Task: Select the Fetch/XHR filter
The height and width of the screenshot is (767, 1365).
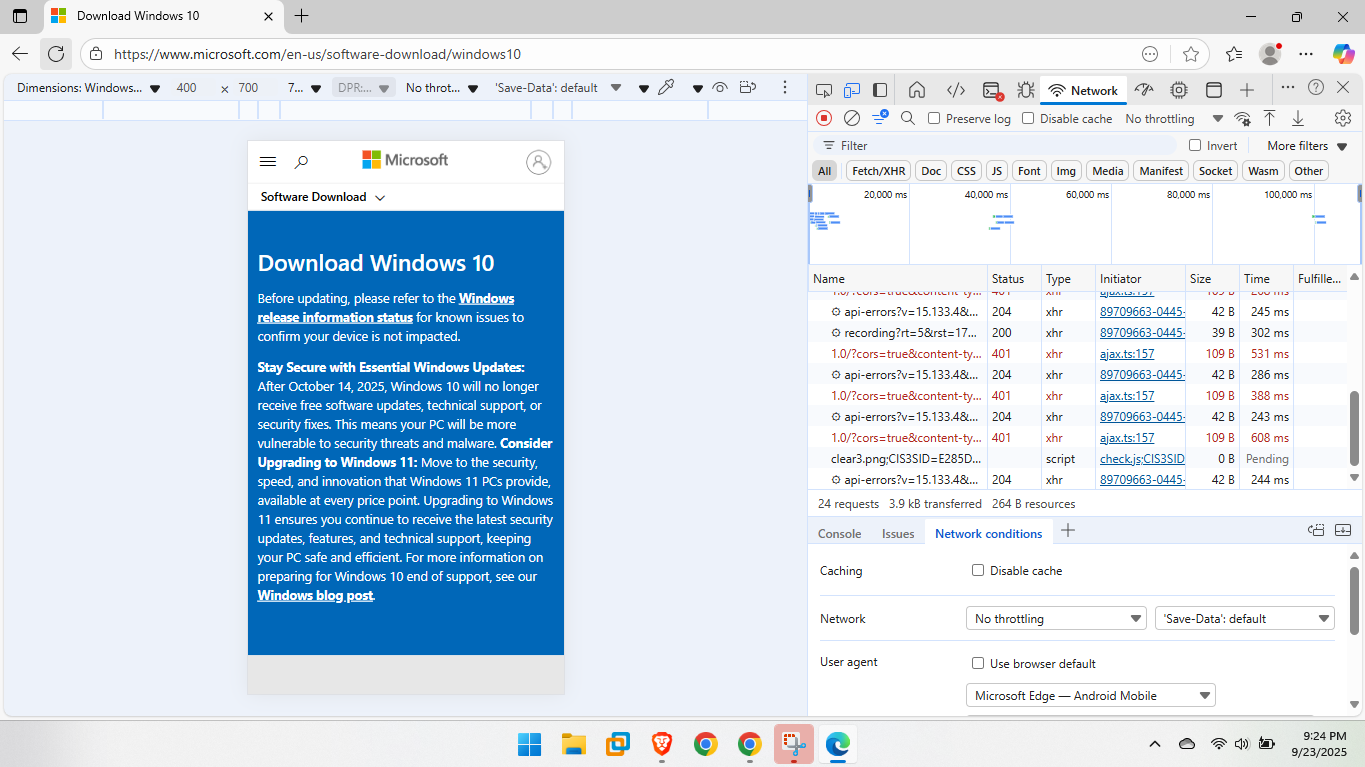Action: pyautogui.click(x=878, y=171)
